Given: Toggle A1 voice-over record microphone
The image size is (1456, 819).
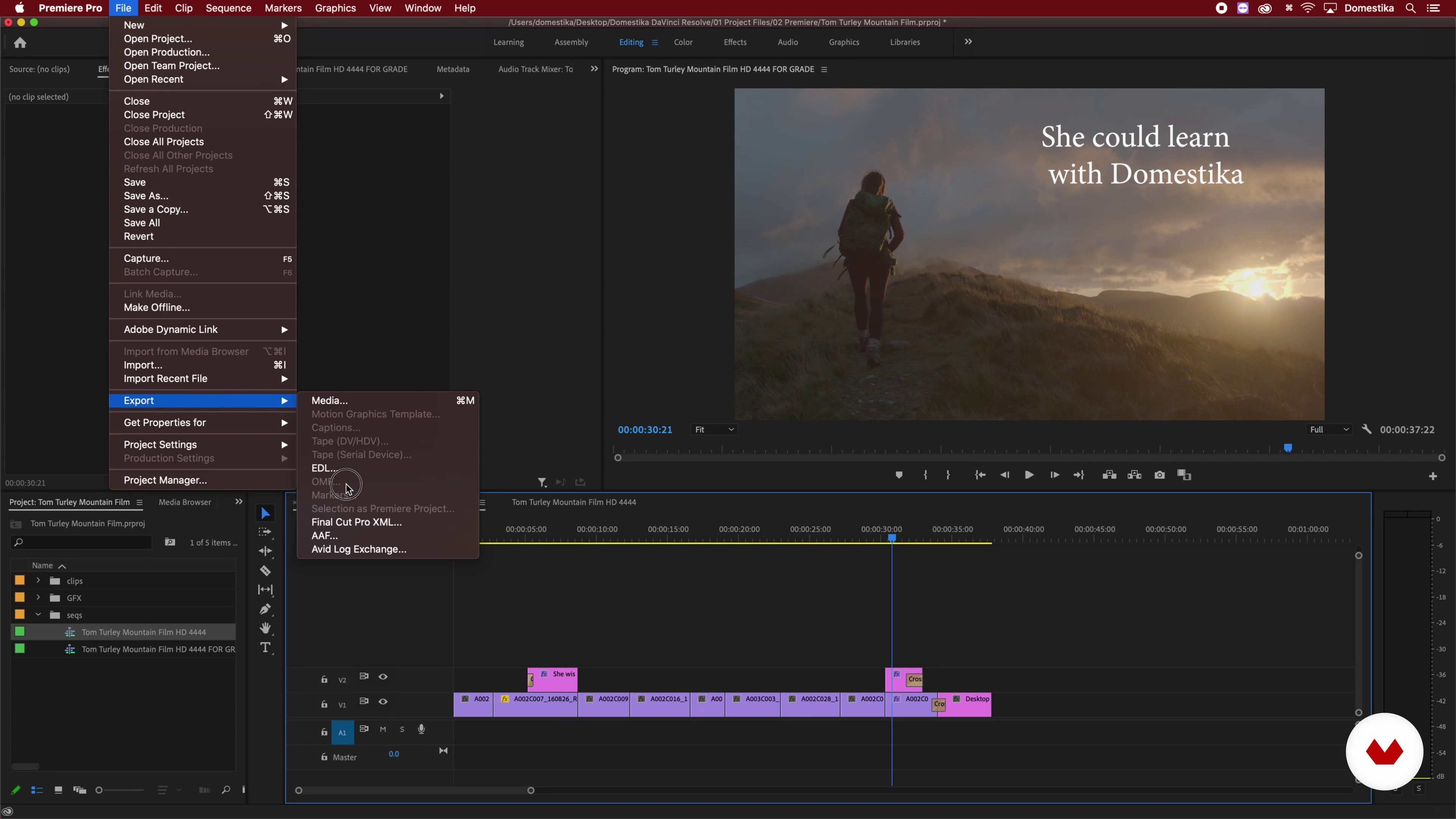Looking at the screenshot, I should 421,730.
